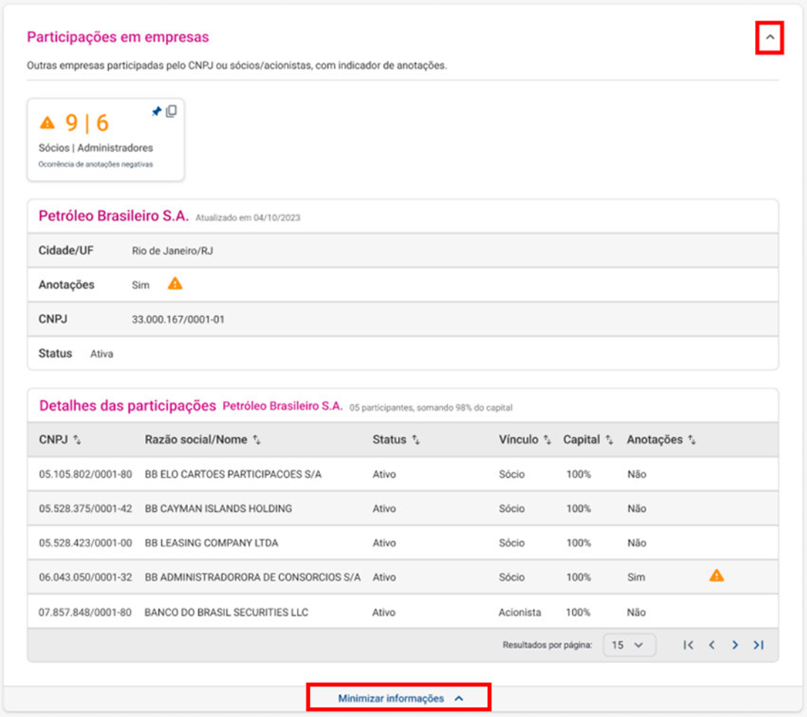Jump to the last results page
Viewport: 807px width, 717px height.
point(759,645)
